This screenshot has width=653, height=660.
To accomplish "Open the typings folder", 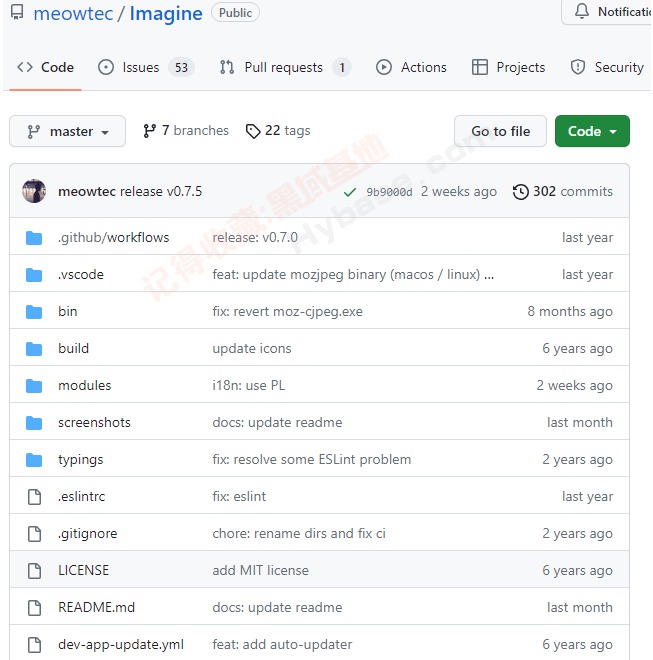I will 81,460.
